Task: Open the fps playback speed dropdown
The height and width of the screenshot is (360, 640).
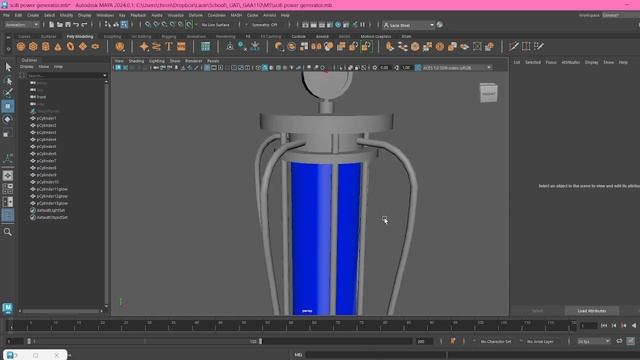Action: coord(594,341)
